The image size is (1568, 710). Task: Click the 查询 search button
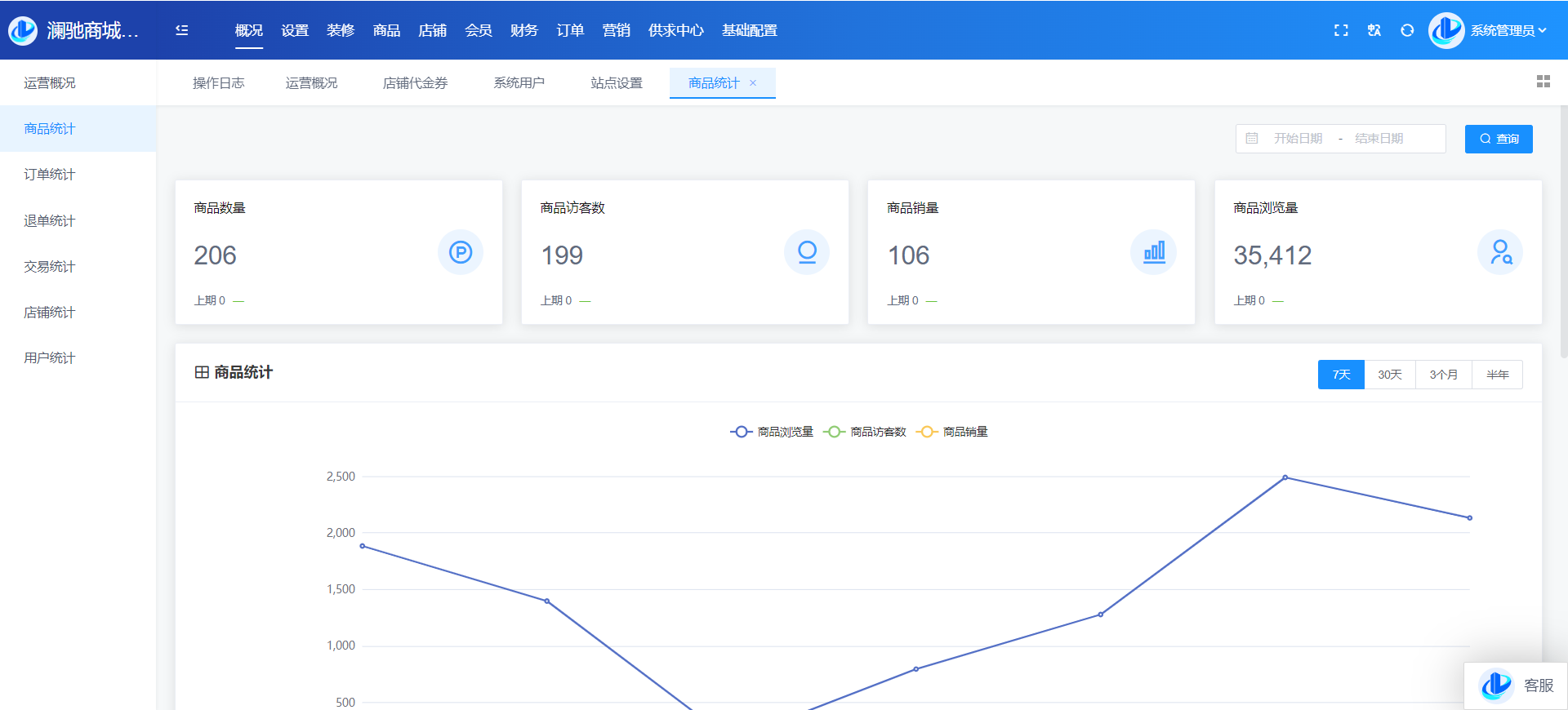point(1498,139)
